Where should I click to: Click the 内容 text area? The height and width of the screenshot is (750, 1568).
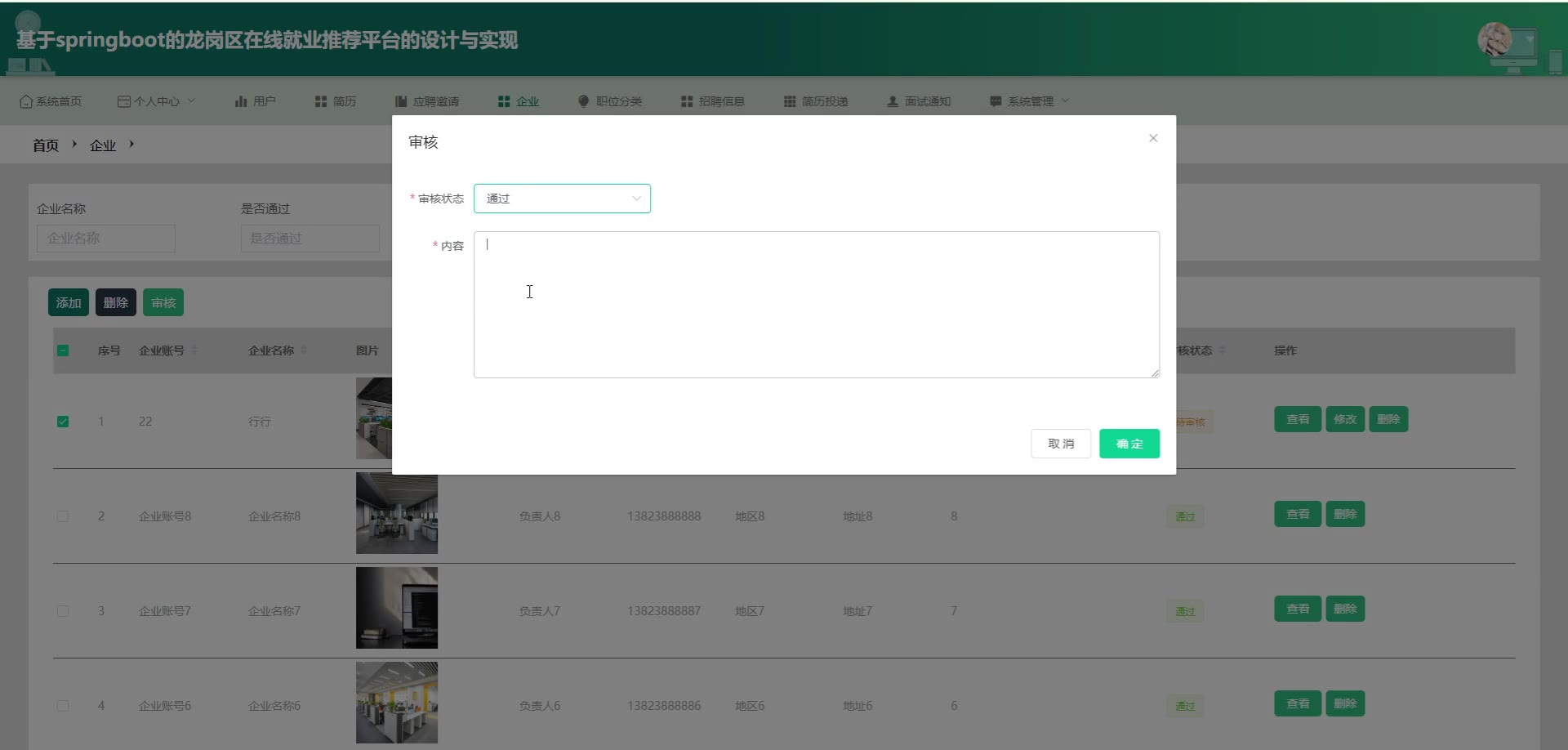pyautogui.click(x=816, y=304)
